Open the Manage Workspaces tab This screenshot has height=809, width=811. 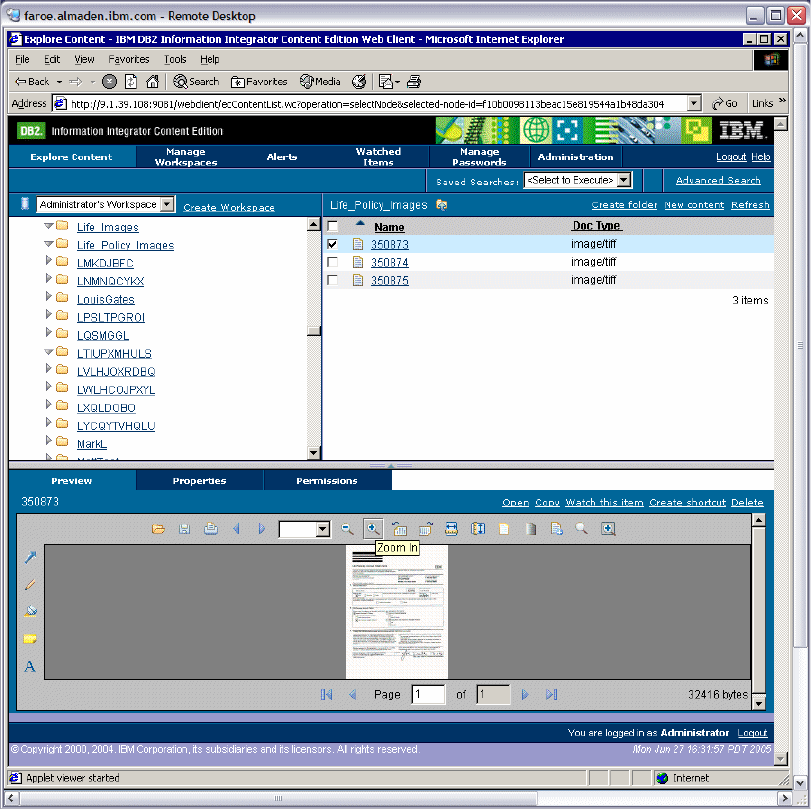click(x=186, y=157)
